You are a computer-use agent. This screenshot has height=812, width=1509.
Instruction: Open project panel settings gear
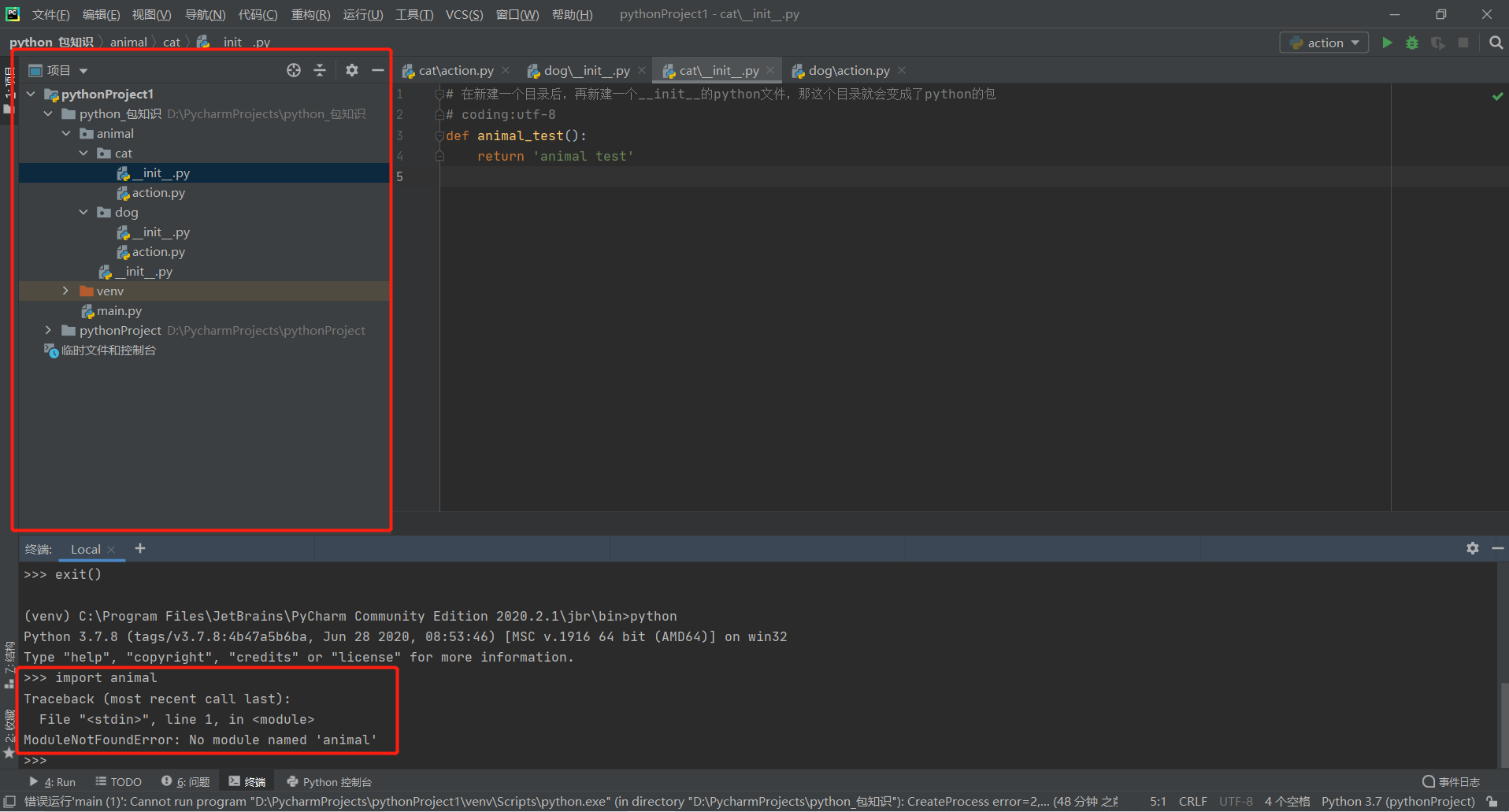352,70
